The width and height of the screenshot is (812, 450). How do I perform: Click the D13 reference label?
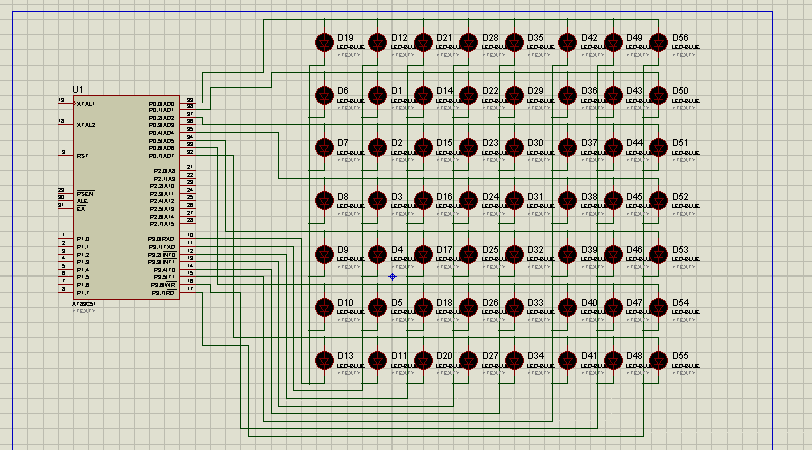pos(345,356)
